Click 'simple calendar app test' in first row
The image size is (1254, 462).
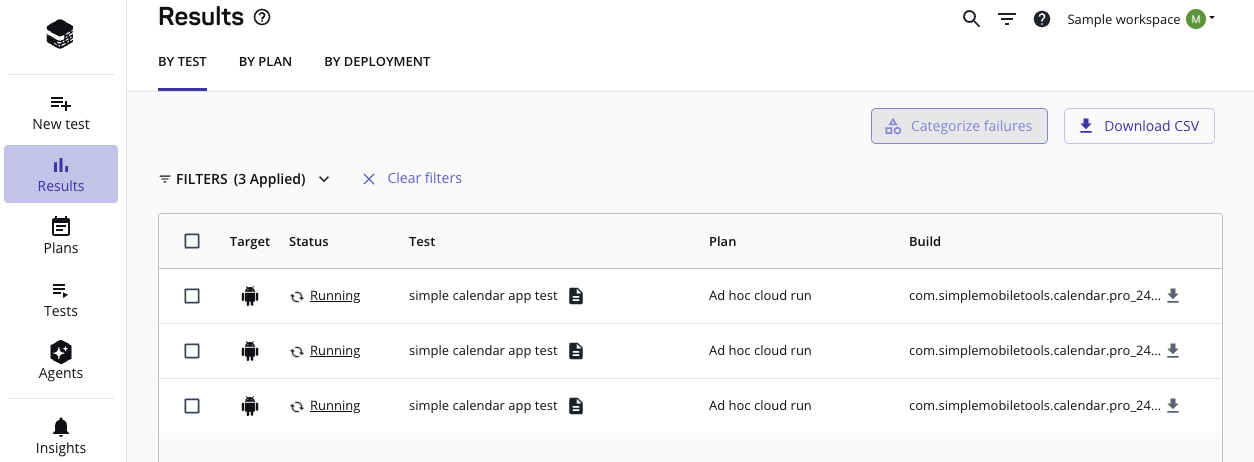pyautogui.click(x=483, y=296)
